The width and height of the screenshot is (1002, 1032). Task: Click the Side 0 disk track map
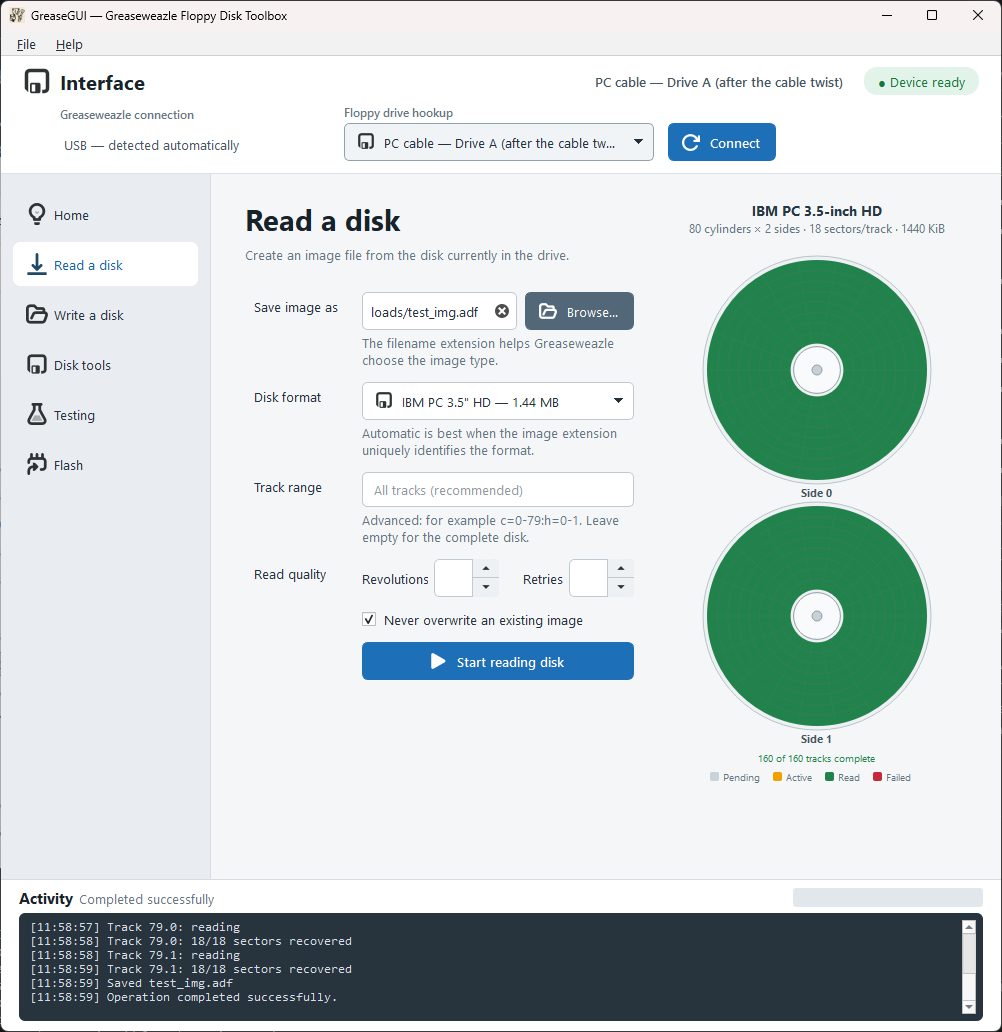(x=816, y=370)
